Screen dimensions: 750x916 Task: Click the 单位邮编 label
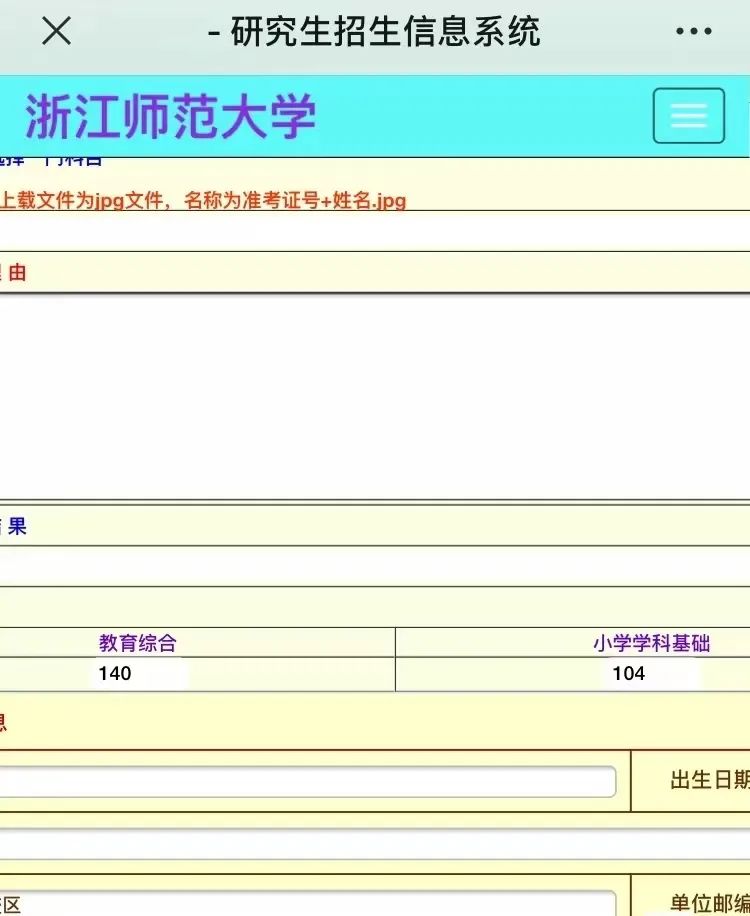click(x=708, y=903)
